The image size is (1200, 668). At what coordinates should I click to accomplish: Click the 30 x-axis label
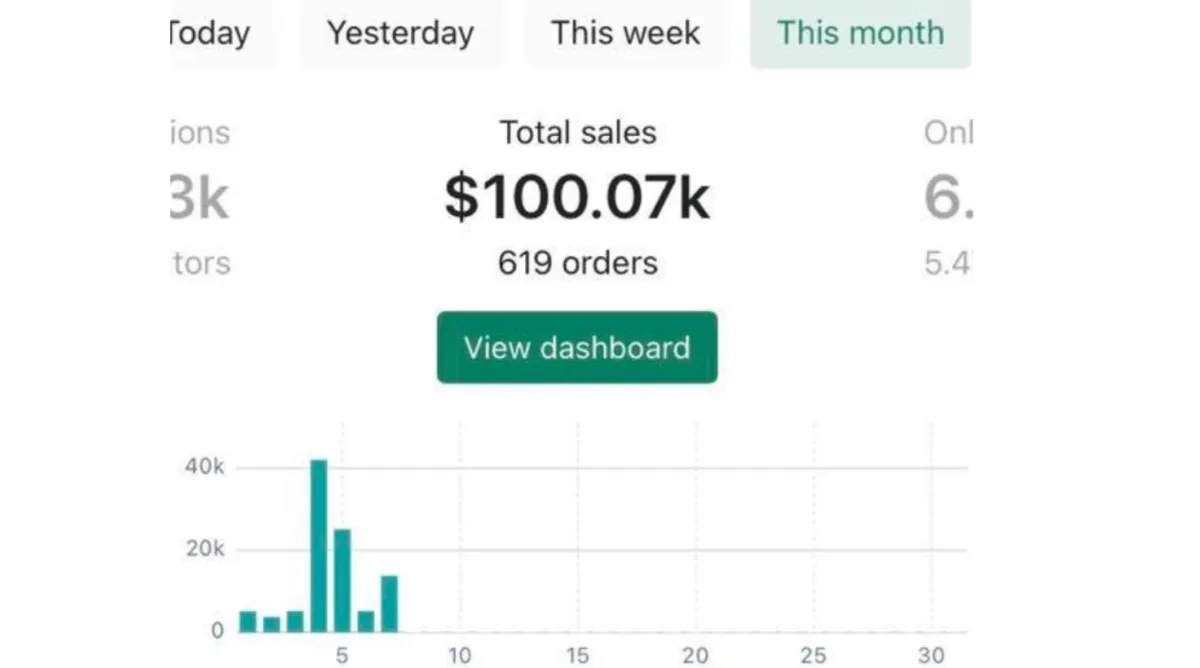coord(931,656)
